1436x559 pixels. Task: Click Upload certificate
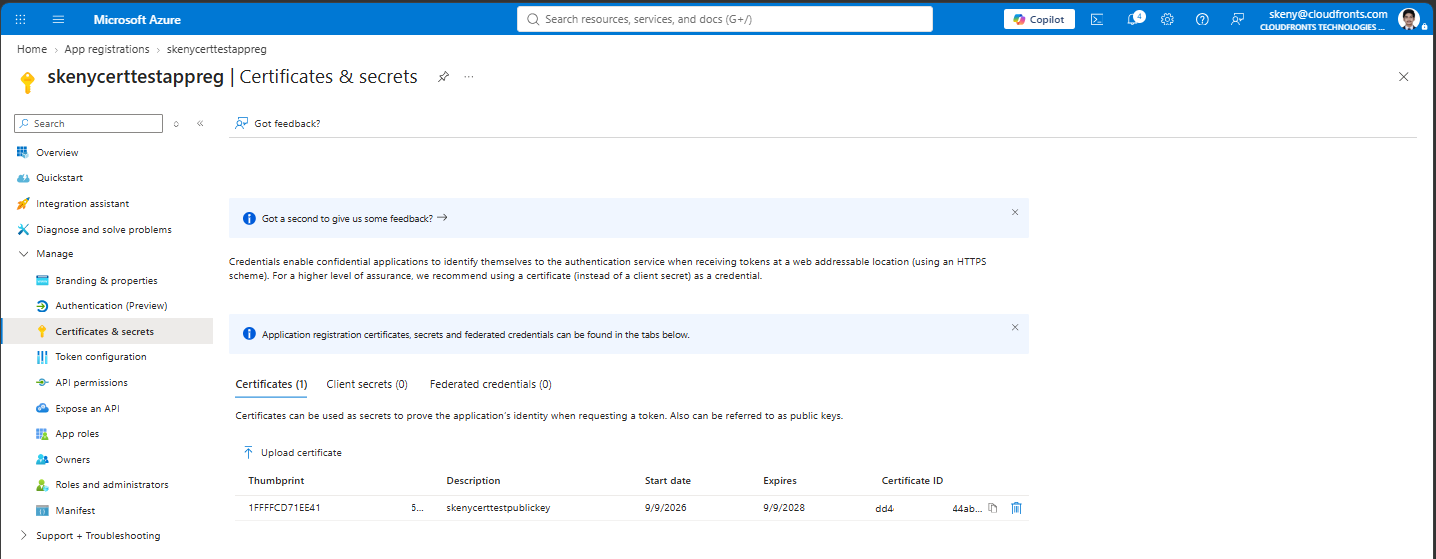tap(291, 453)
